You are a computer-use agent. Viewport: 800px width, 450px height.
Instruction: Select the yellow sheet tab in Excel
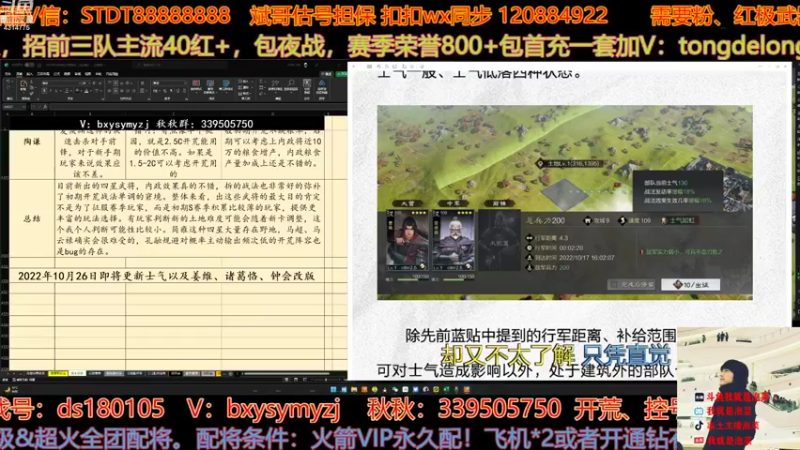pyautogui.click(x=58, y=373)
